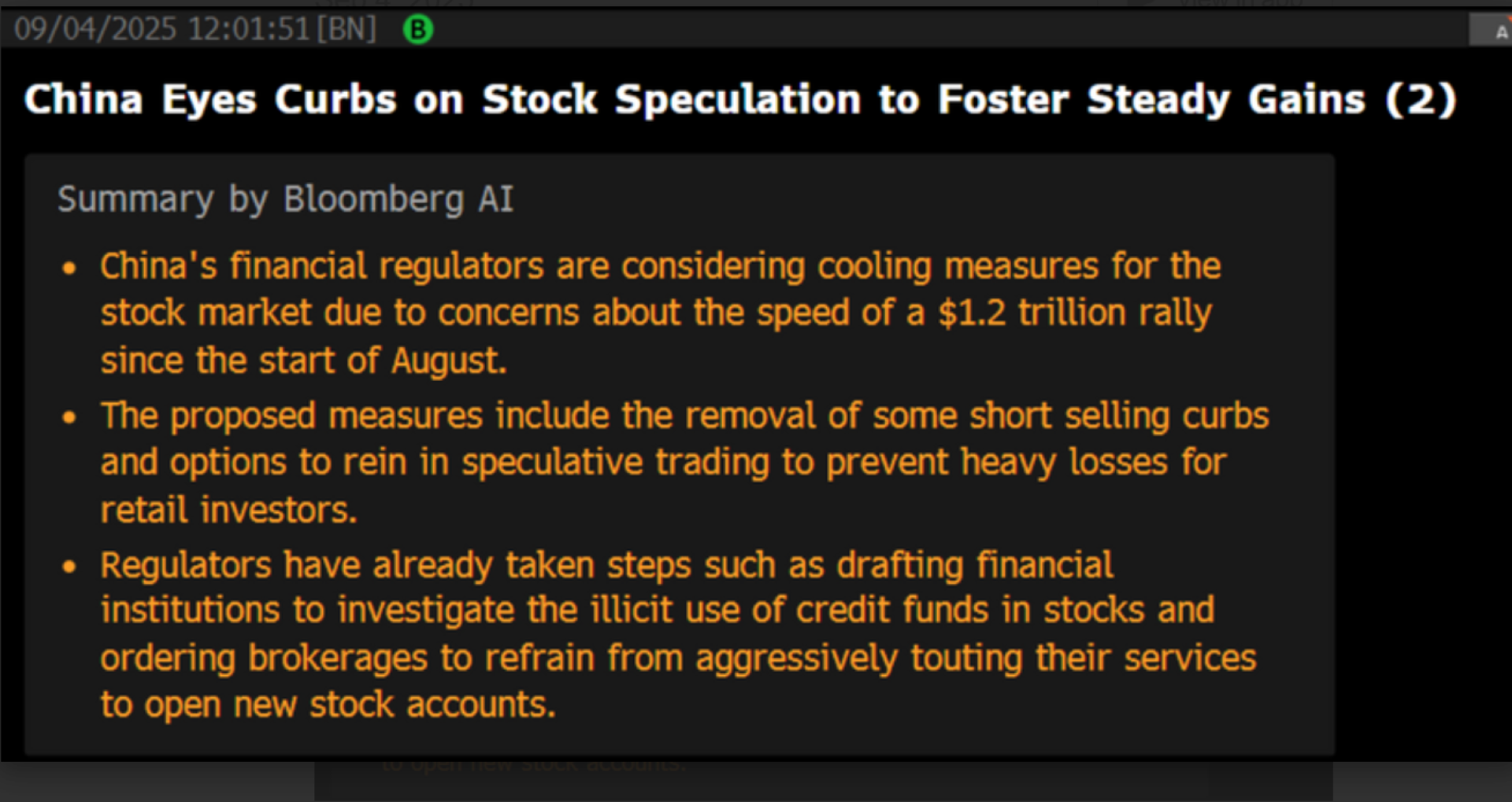Click the phrase Stock Speculation in headline
The image size is (1512, 802).
click(671, 100)
